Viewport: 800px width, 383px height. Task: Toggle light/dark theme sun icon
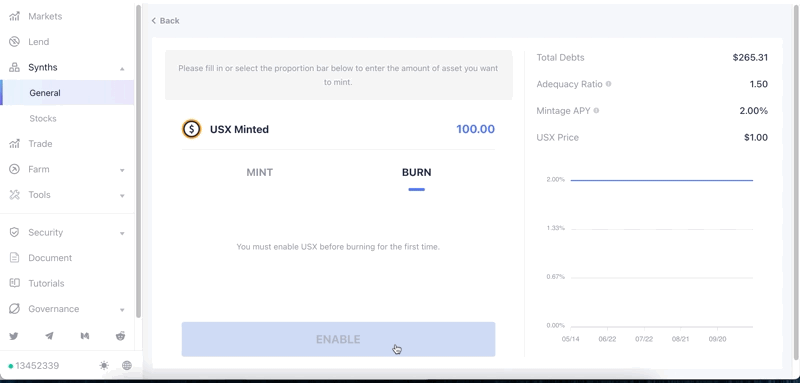point(104,365)
